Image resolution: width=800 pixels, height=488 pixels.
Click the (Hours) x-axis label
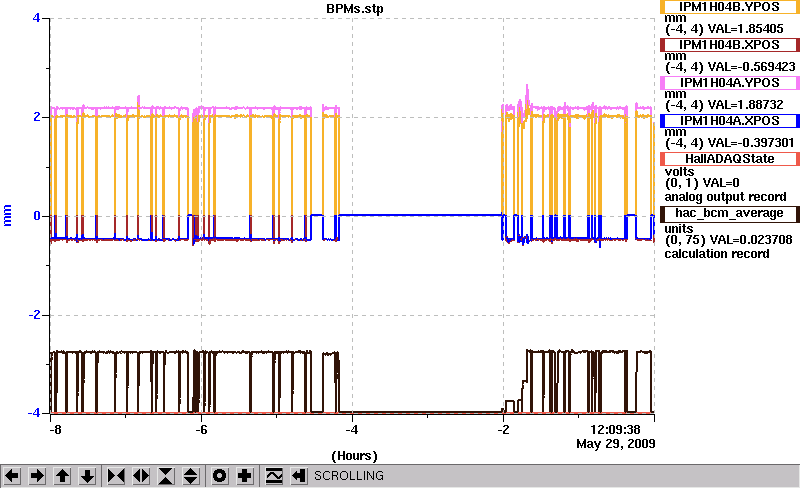(355, 456)
